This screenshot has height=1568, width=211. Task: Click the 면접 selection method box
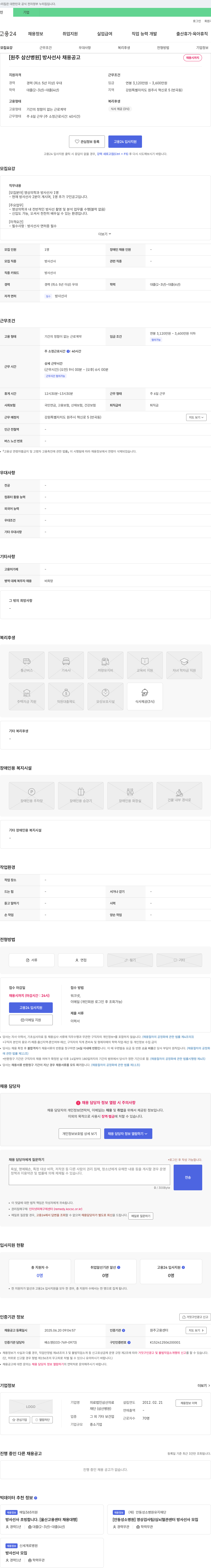80,960
